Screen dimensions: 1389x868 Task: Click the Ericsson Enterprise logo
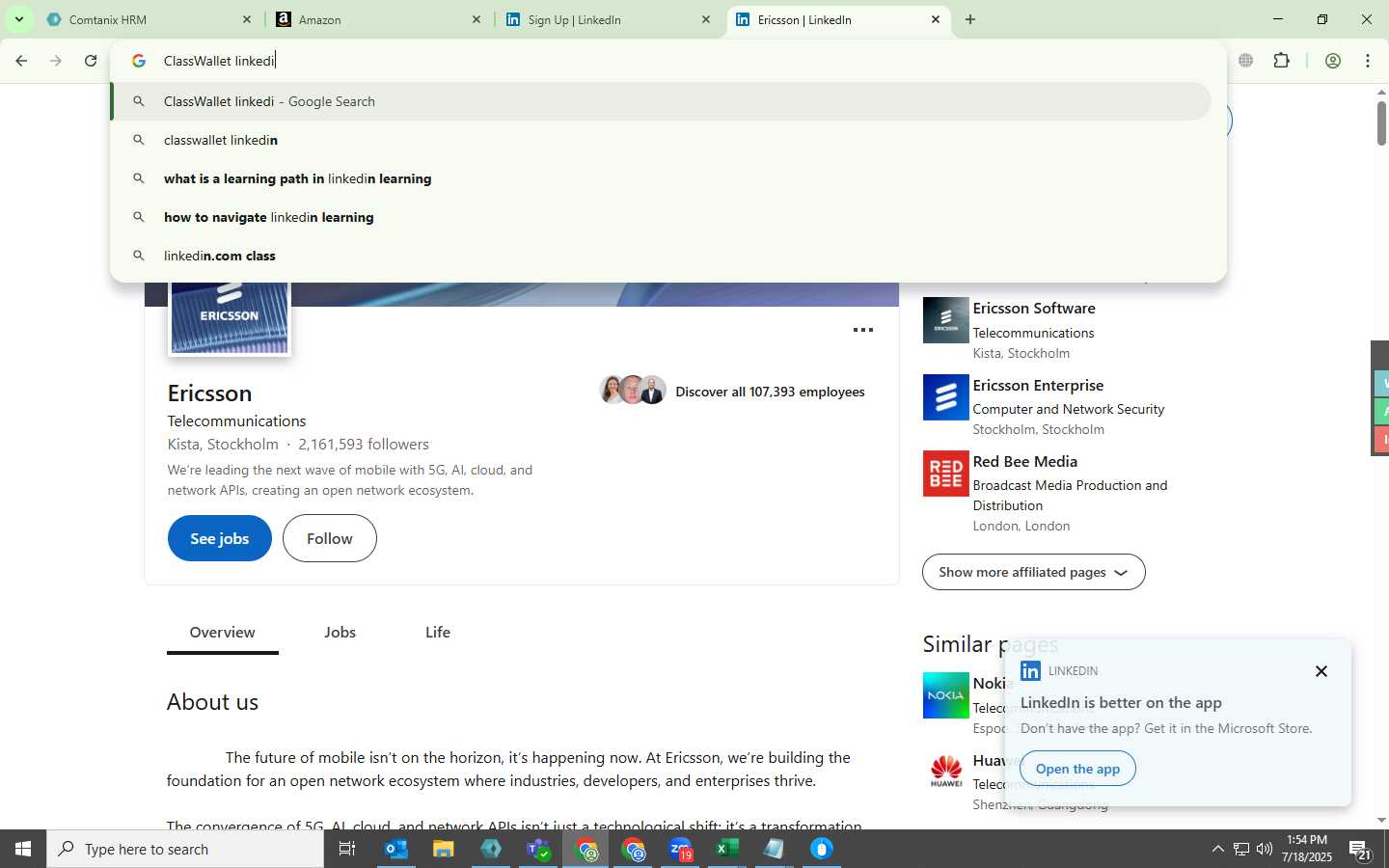click(946, 397)
